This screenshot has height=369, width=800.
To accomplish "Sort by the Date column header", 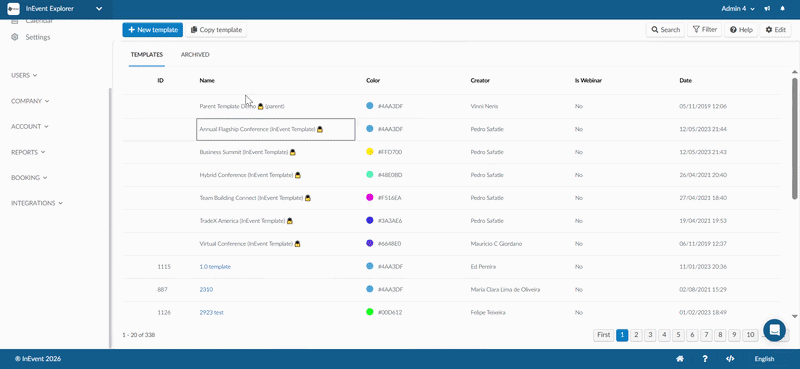I will pyautogui.click(x=685, y=81).
